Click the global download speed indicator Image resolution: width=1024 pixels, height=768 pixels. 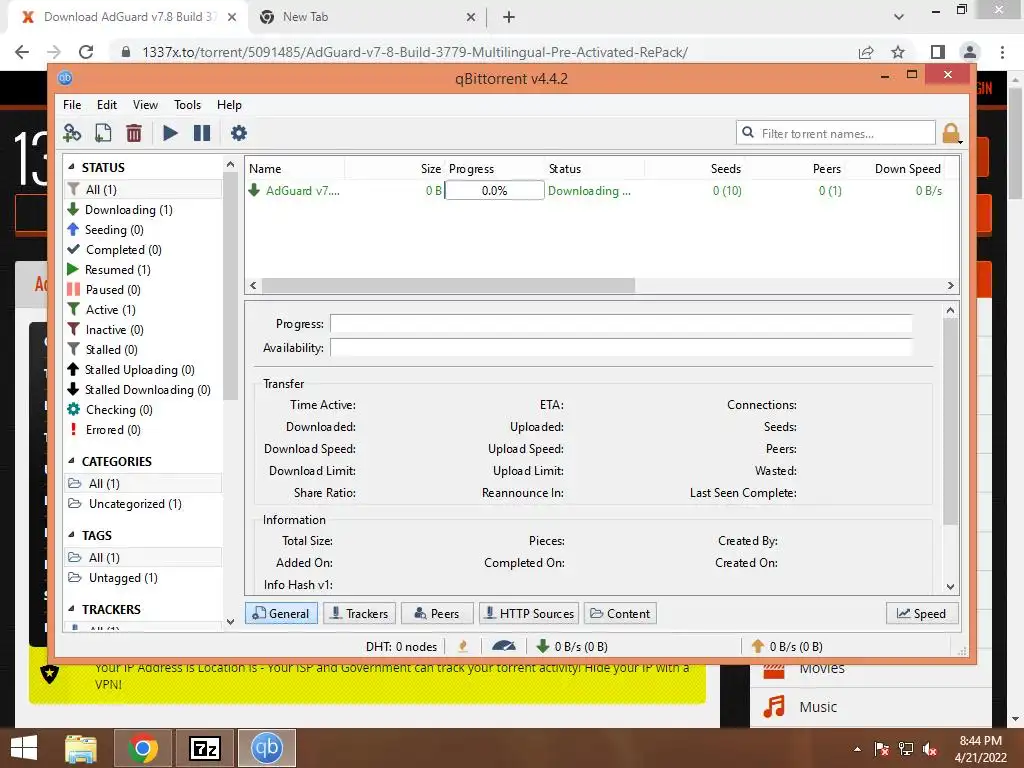(x=572, y=647)
